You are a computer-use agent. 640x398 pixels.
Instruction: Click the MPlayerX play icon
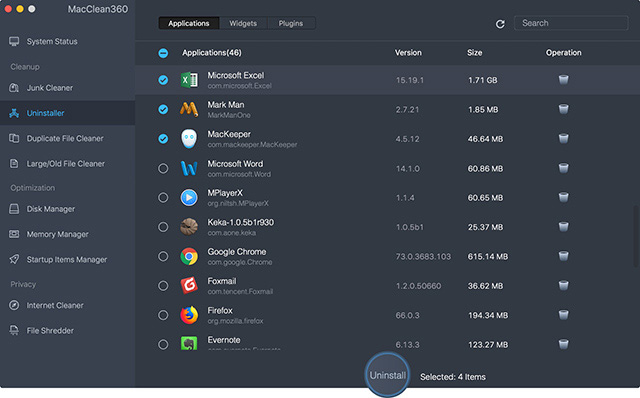189,198
